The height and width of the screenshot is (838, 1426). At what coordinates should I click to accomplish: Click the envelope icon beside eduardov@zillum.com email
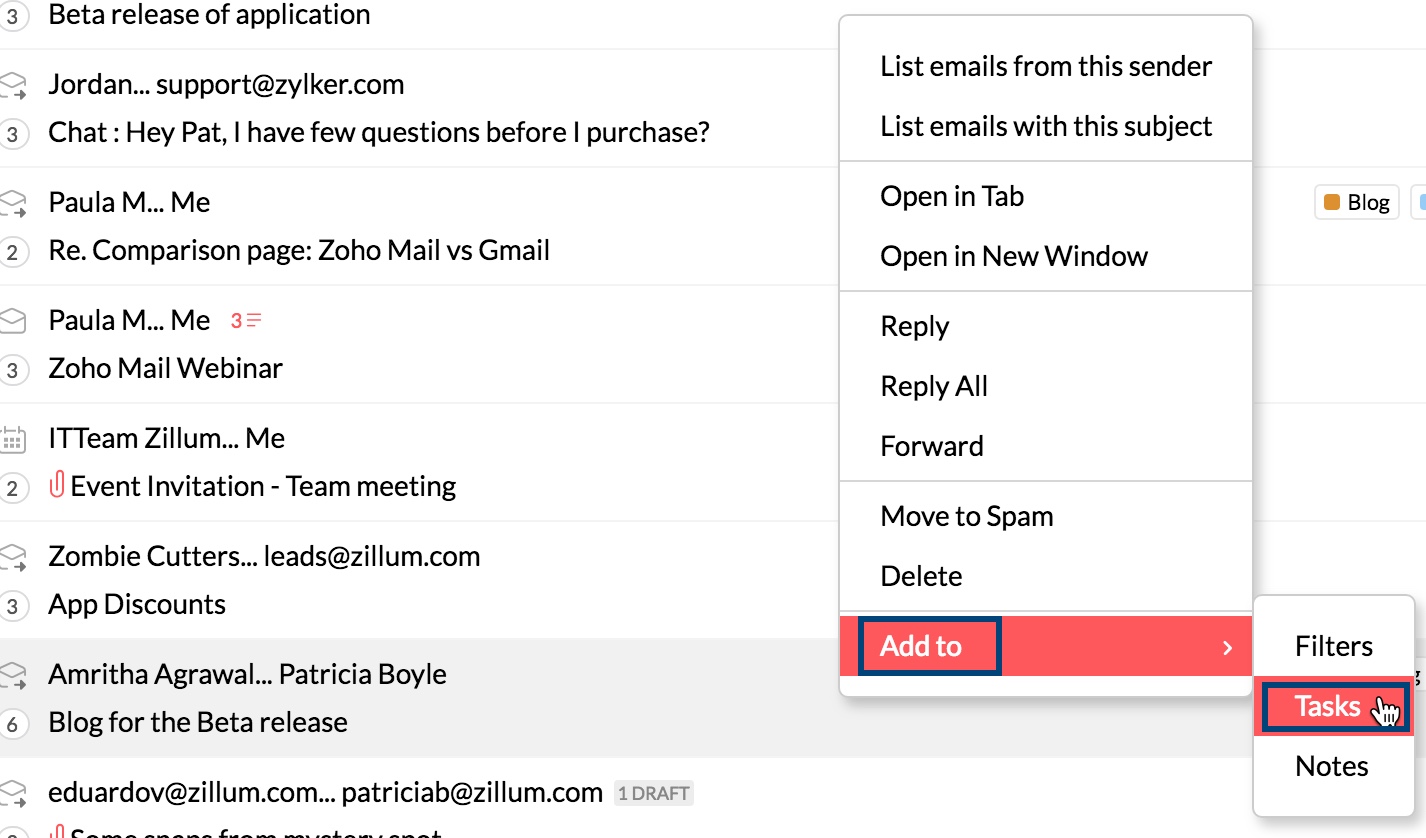(12, 793)
